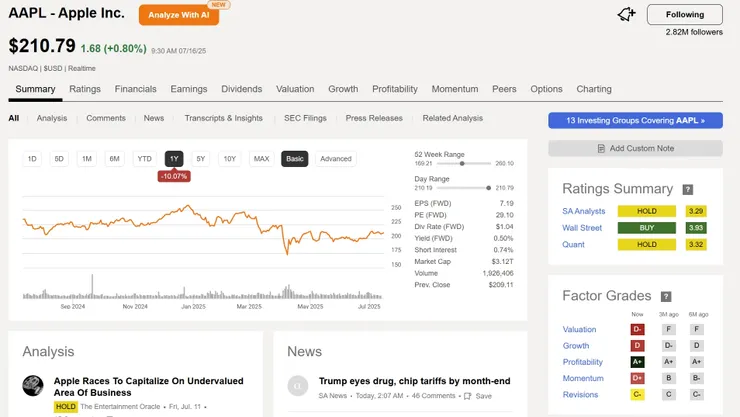740x417 pixels.
Task: Go to the Growth tab
Action: [343, 89]
